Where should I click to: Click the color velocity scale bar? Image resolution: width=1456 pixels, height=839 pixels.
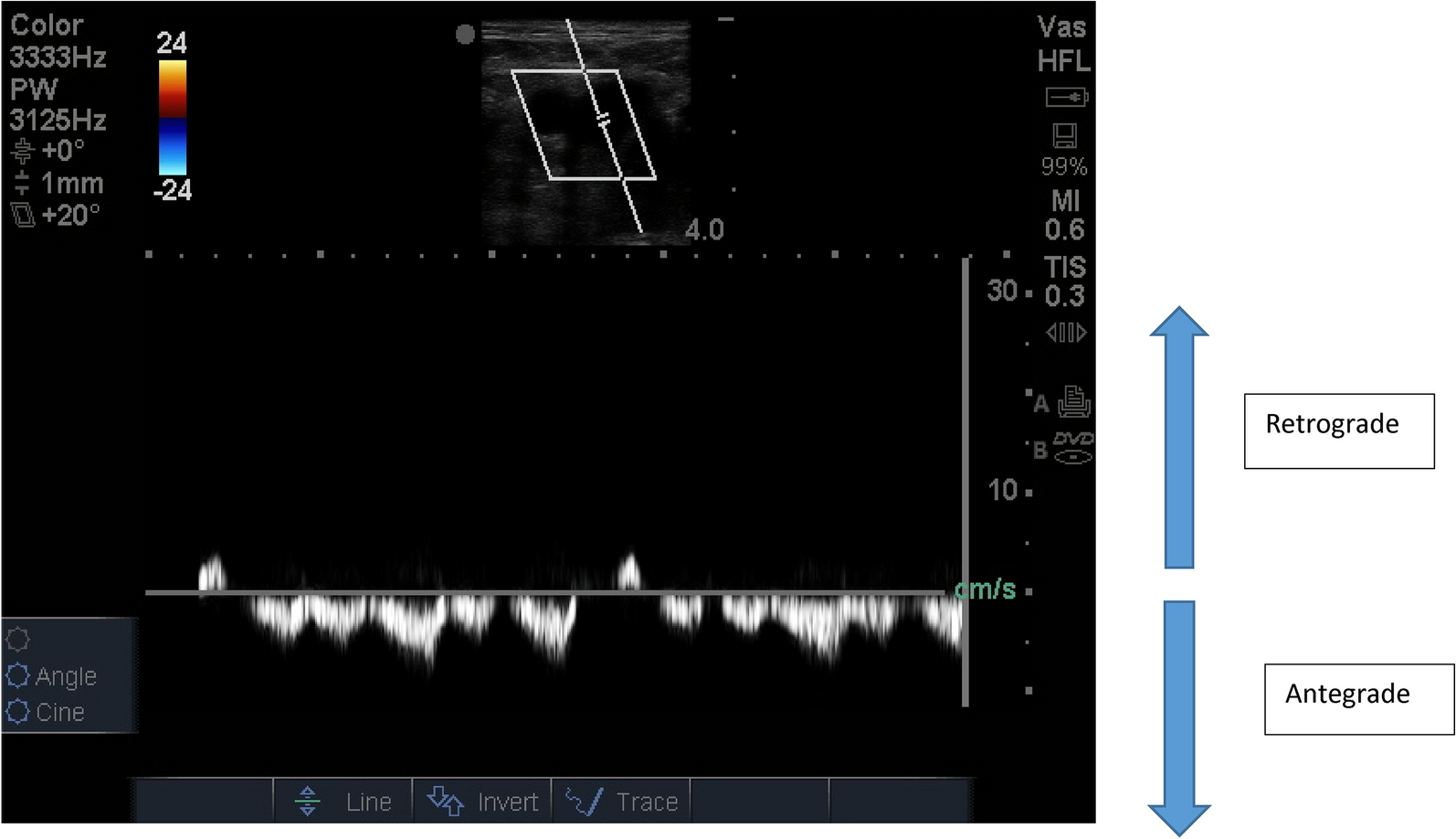coord(173,117)
